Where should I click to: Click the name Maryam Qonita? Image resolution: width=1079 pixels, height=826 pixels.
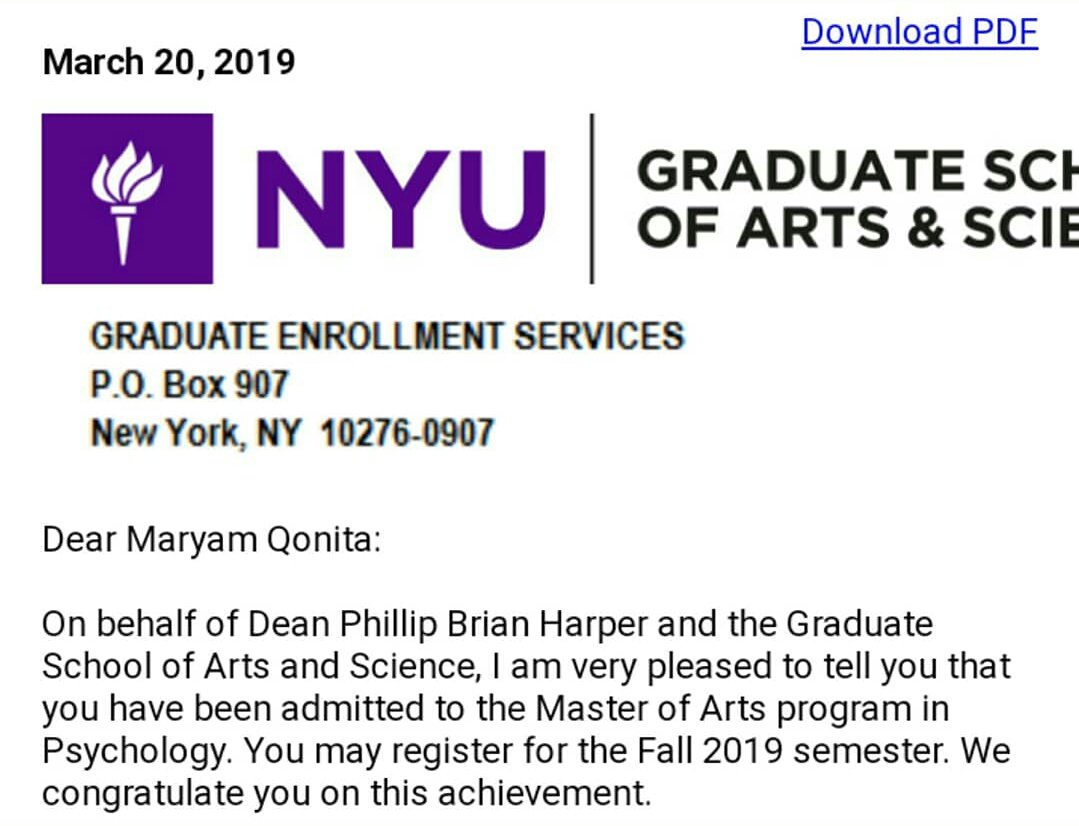tap(250, 541)
